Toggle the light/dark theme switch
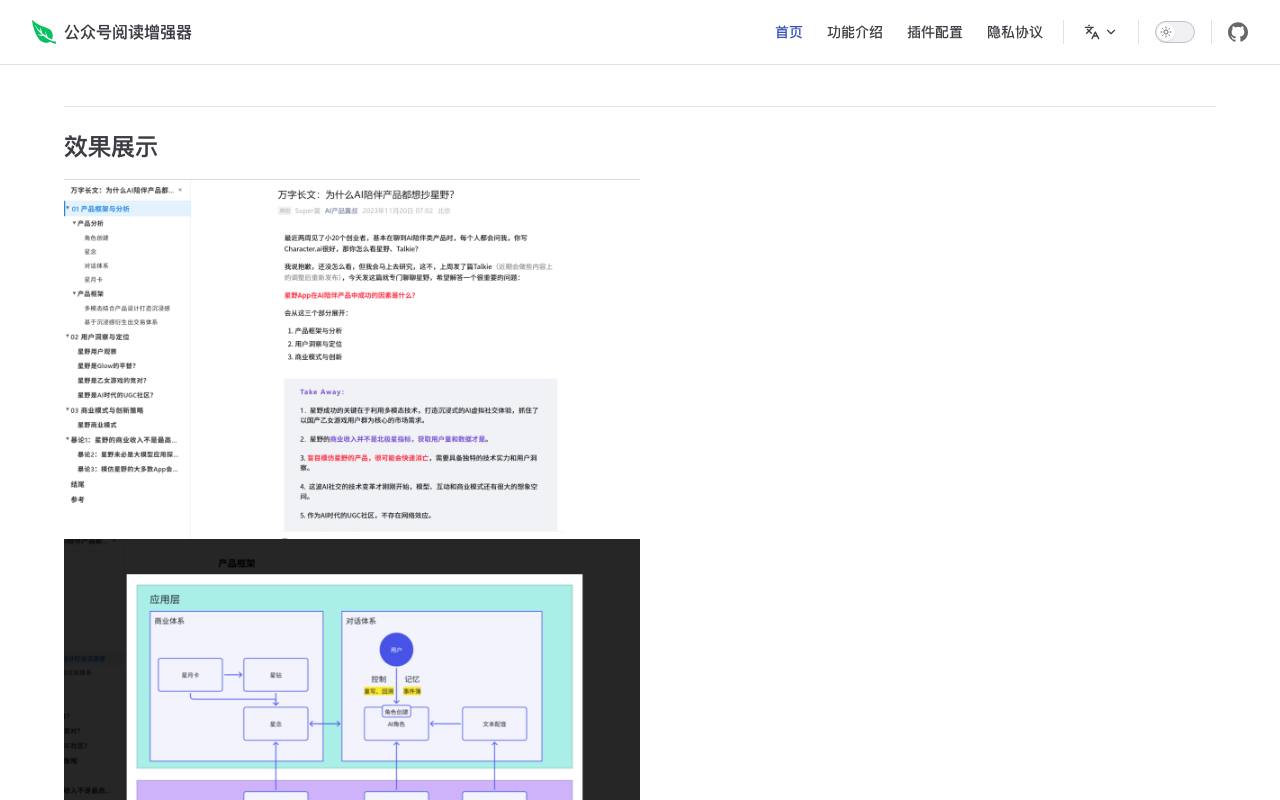This screenshot has height=800, width=1280. [1175, 32]
